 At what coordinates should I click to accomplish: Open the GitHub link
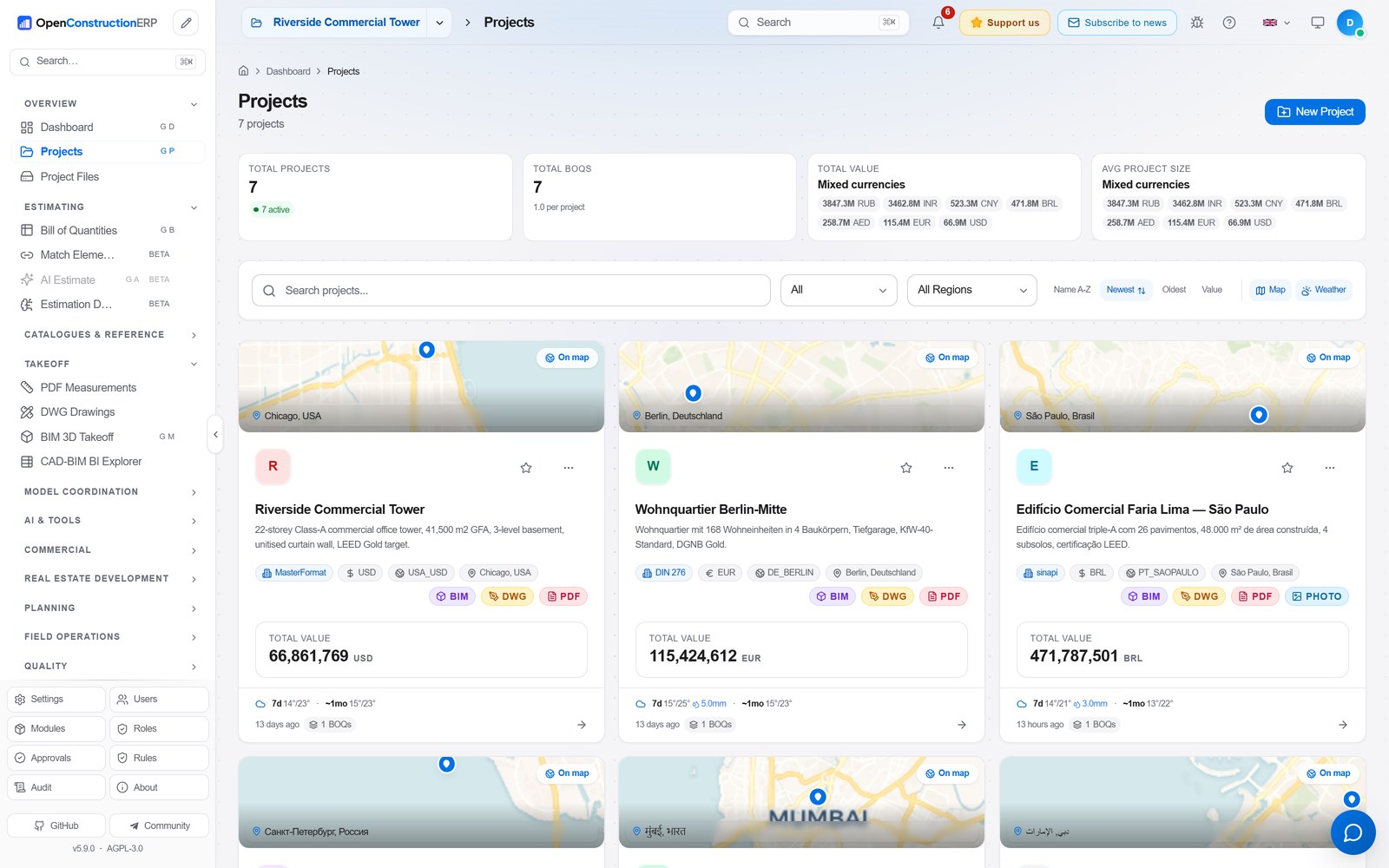pos(56,825)
